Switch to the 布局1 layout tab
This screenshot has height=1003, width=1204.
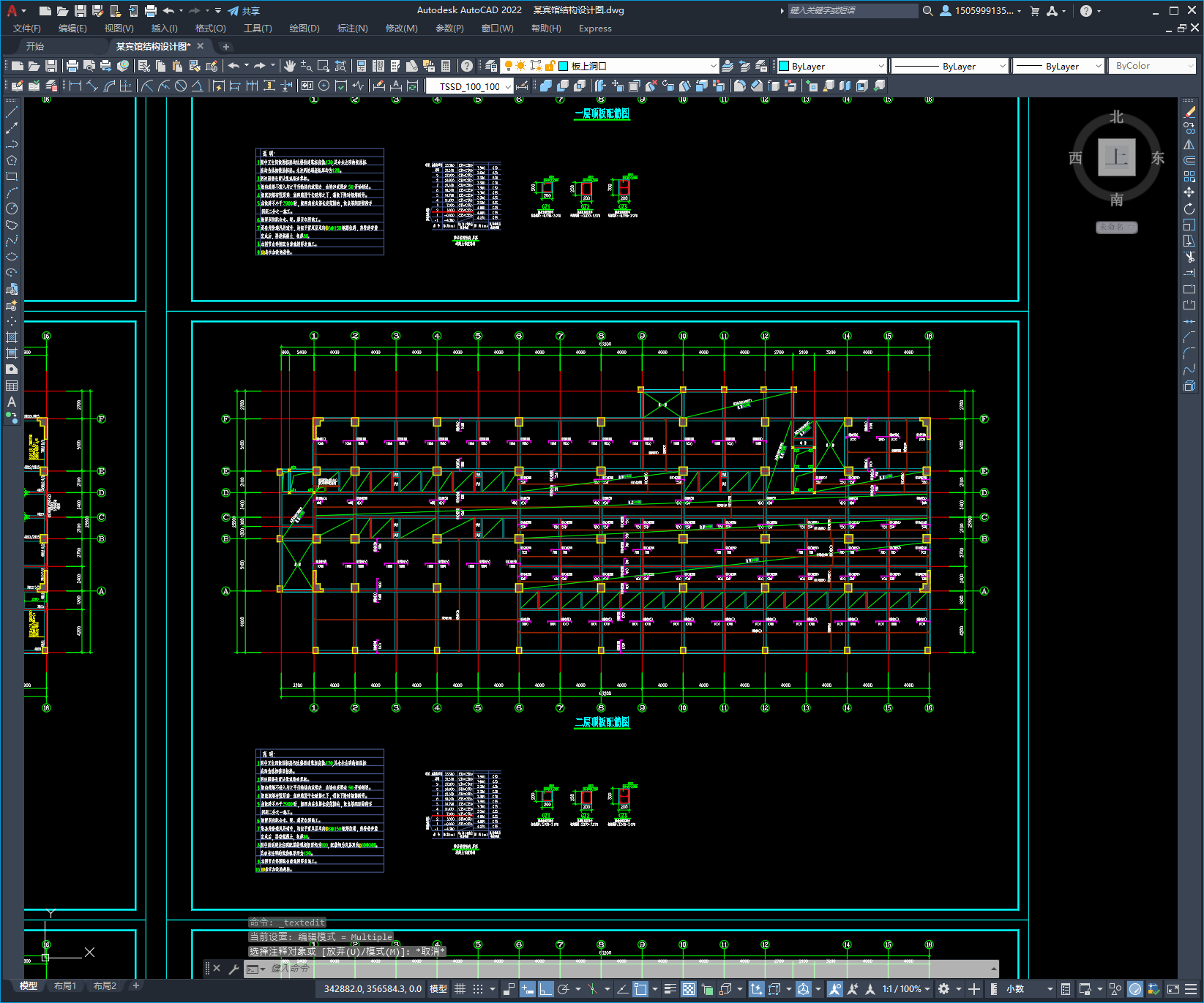pos(64,986)
